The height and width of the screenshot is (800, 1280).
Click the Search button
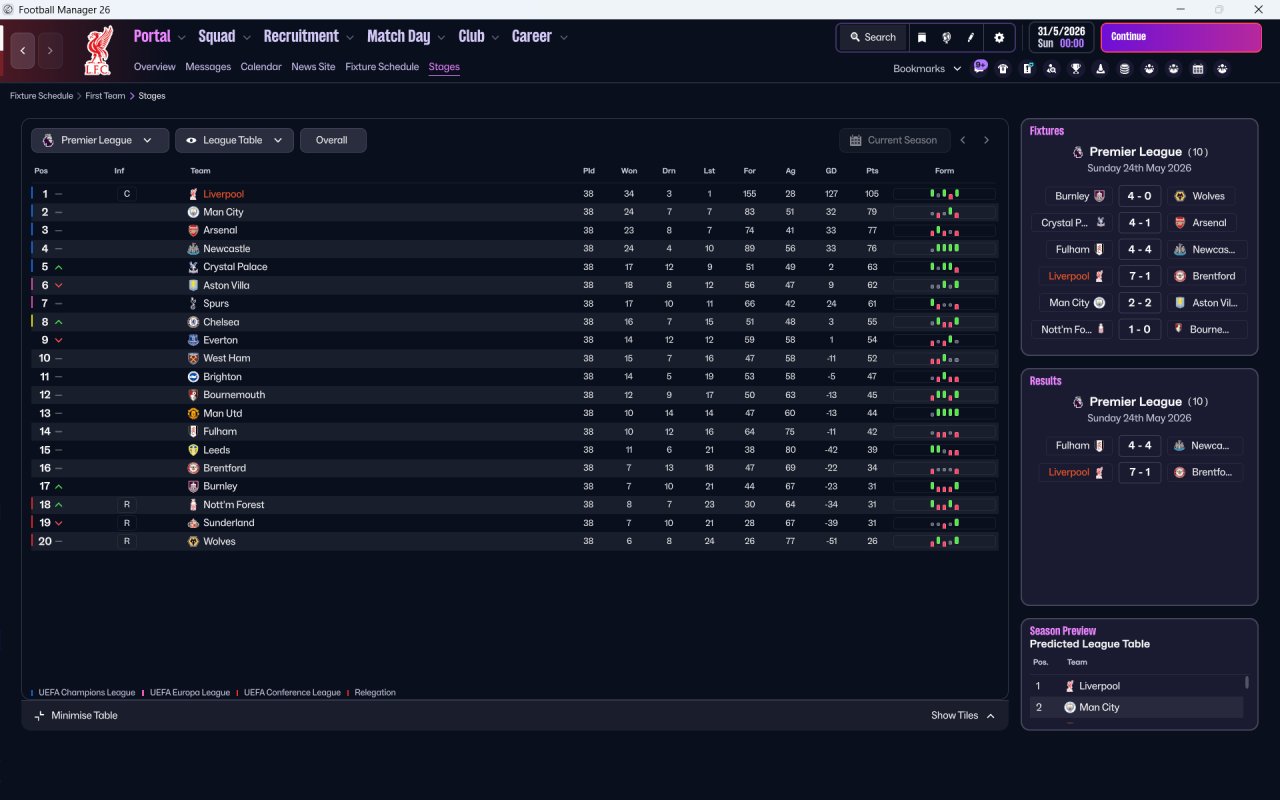(873, 38)
